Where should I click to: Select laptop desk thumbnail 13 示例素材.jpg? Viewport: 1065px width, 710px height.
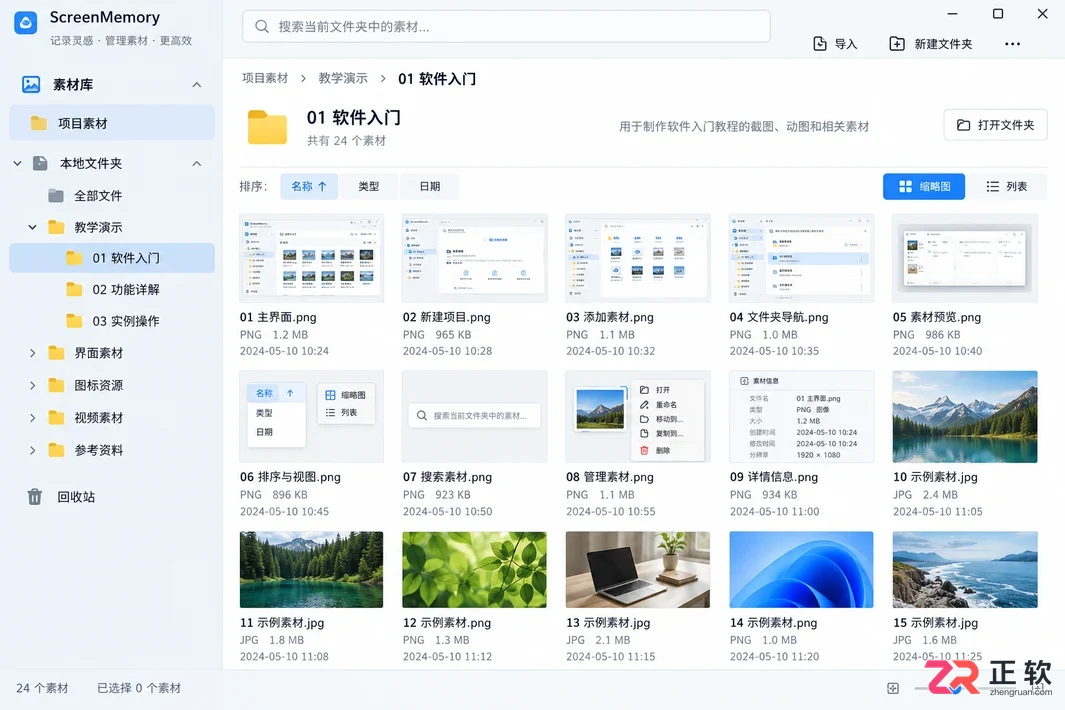tap(638, 569)
